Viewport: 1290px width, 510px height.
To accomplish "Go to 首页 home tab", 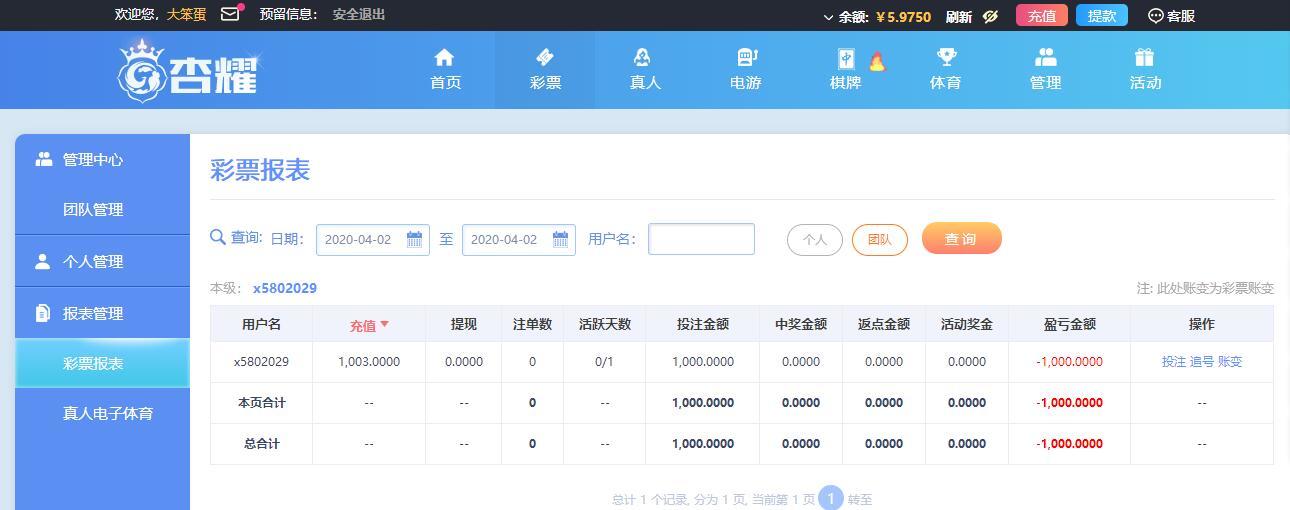I will (x=445, y=70).
